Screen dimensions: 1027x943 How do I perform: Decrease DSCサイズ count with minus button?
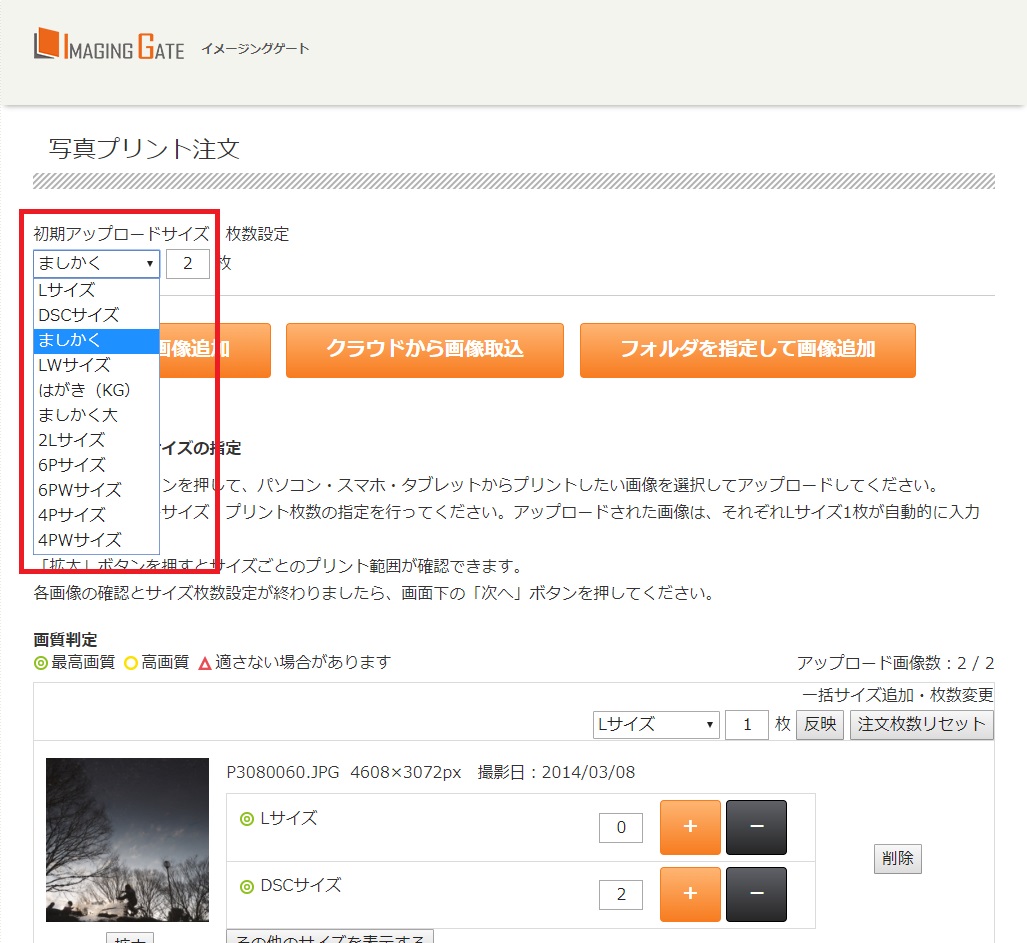(756, 894)
